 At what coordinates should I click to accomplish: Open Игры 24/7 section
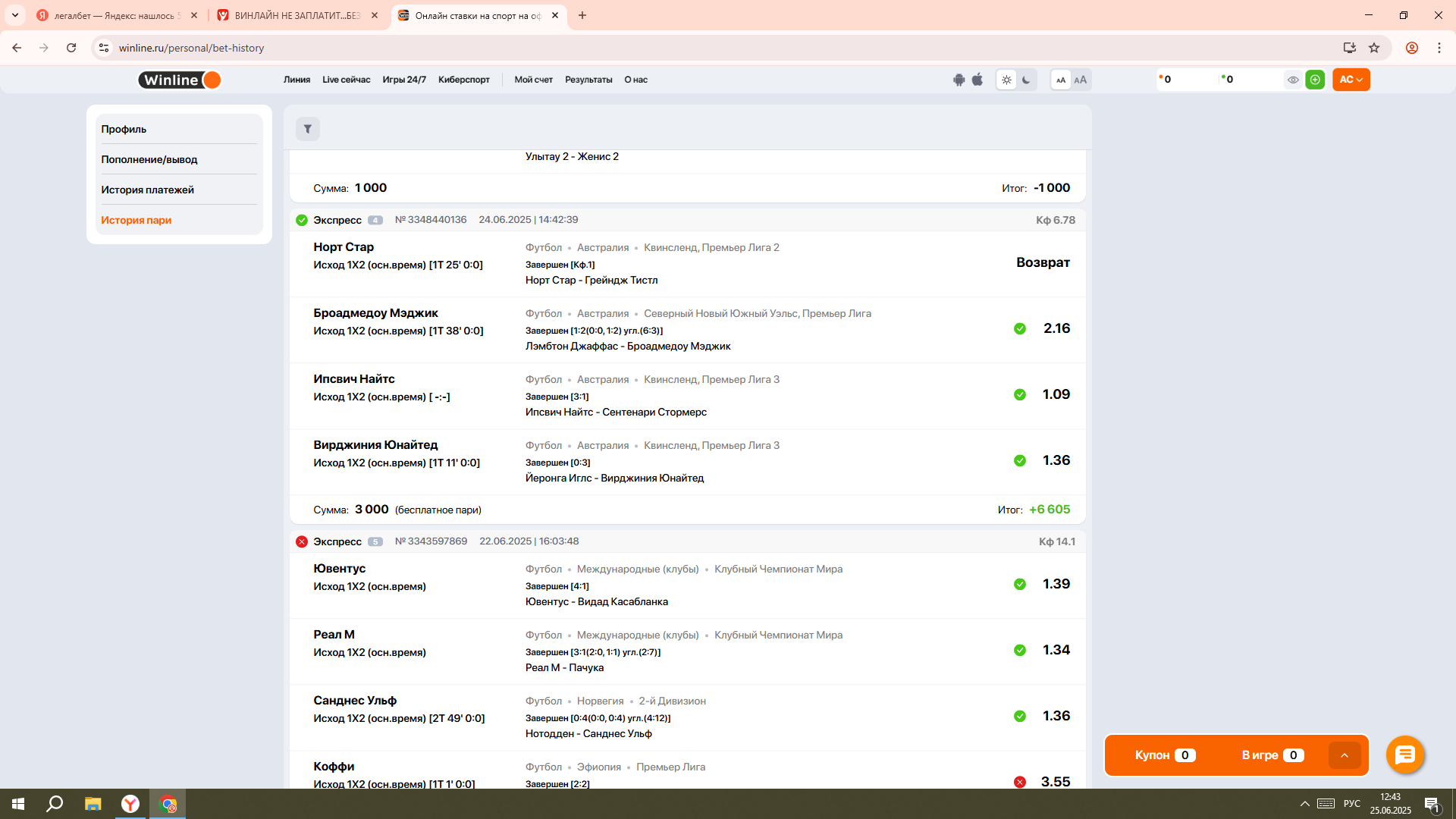coord(404,80)
